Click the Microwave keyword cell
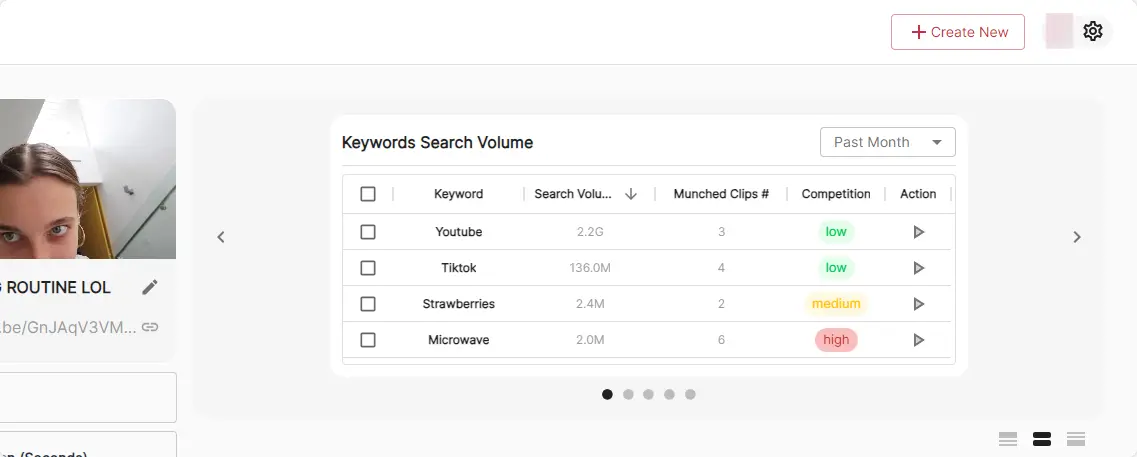The height and width of the screenshot is (457, 1137). (x=458, y=339)
